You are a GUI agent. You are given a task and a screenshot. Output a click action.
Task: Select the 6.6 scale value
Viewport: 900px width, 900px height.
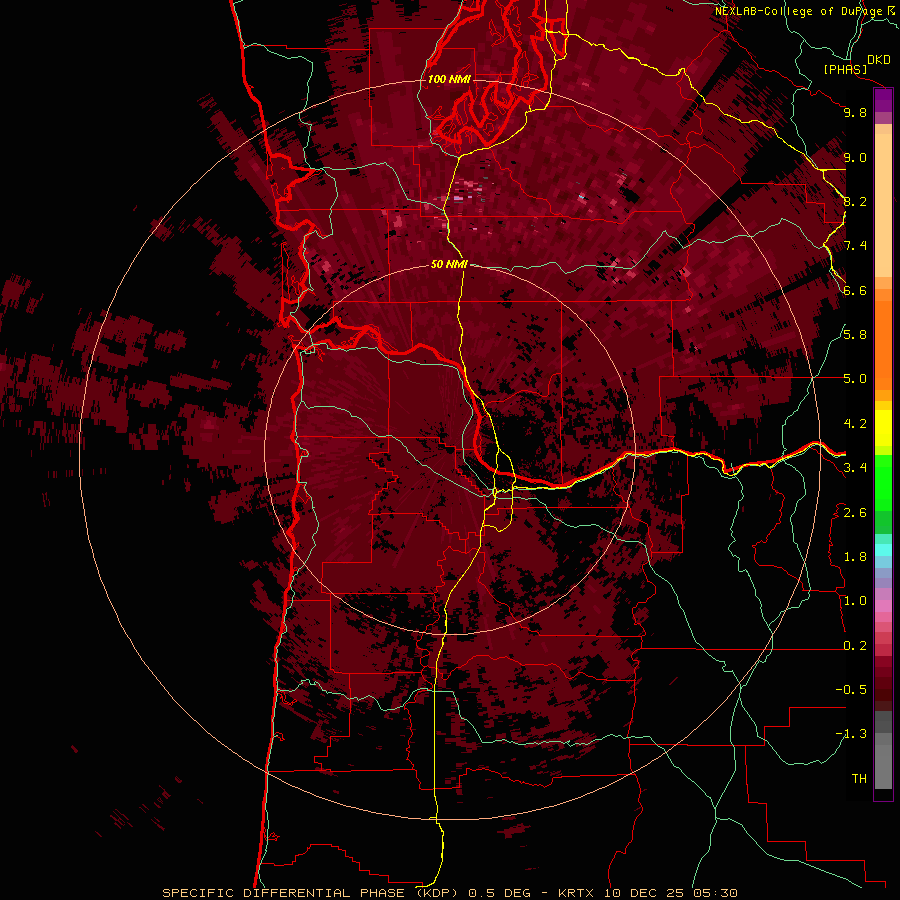point(855,290)
